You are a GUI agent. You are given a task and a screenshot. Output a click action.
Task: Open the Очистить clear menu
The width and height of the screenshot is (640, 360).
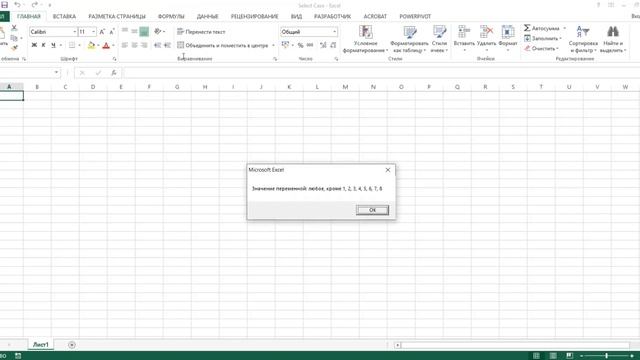tap(541, 48)
